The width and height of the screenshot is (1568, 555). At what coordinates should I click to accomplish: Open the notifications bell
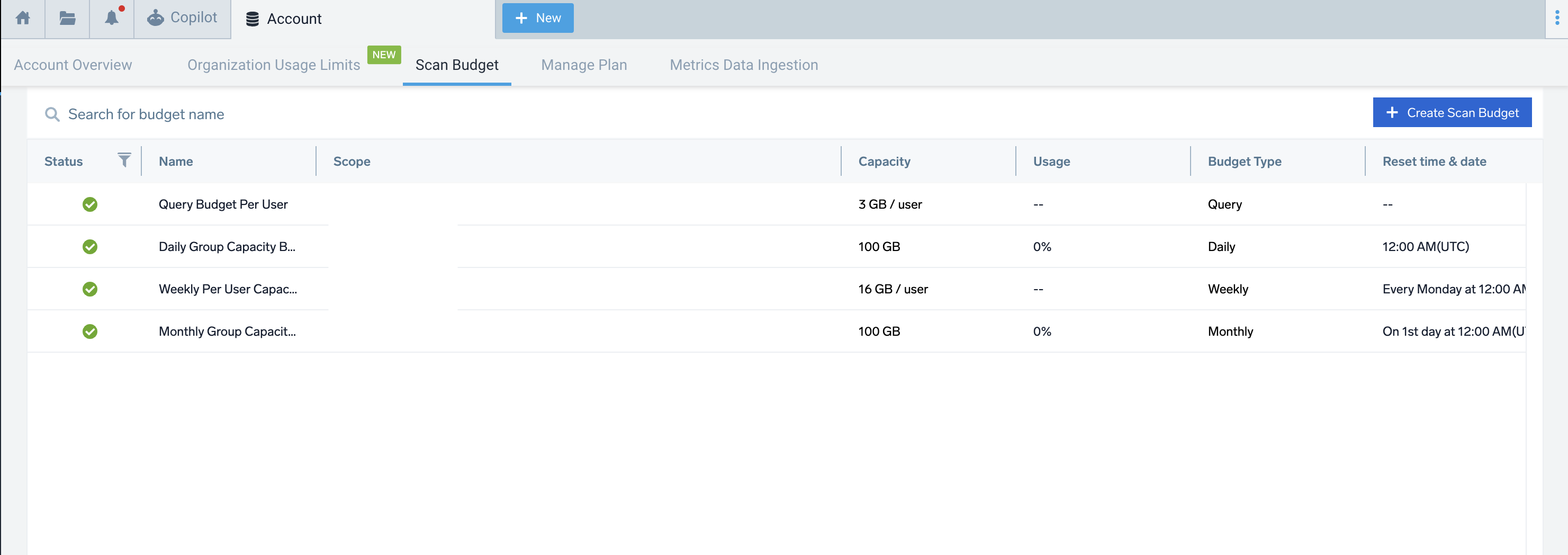[111, 19]
